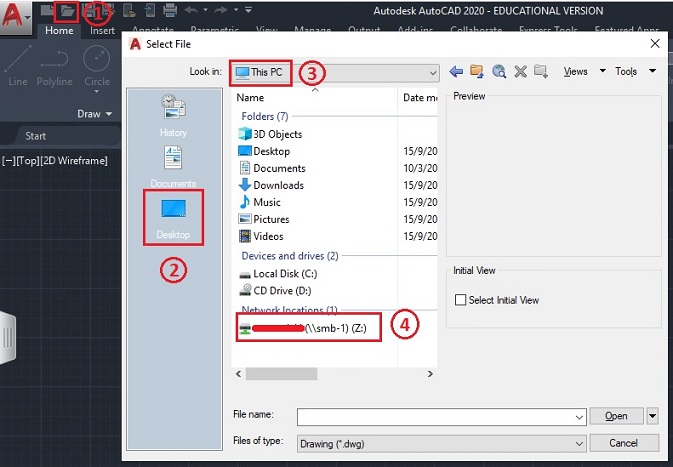Open the Files of type dropdown
The width and height of the screenshot is (673, 467).
click(579, 442)
